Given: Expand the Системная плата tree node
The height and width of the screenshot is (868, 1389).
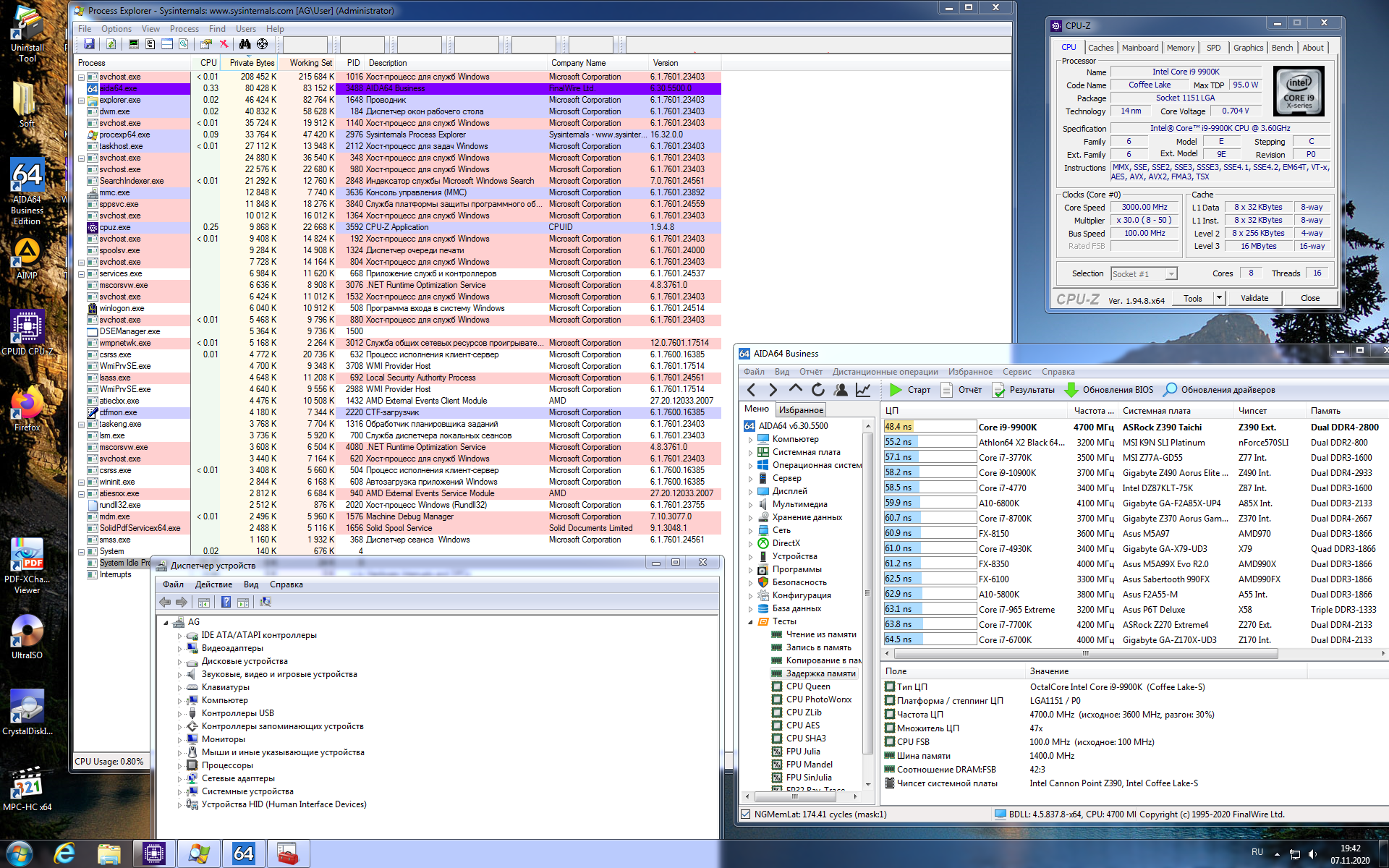Looking at the screenshot, I should pyautogui.click(x=750, y=453).
